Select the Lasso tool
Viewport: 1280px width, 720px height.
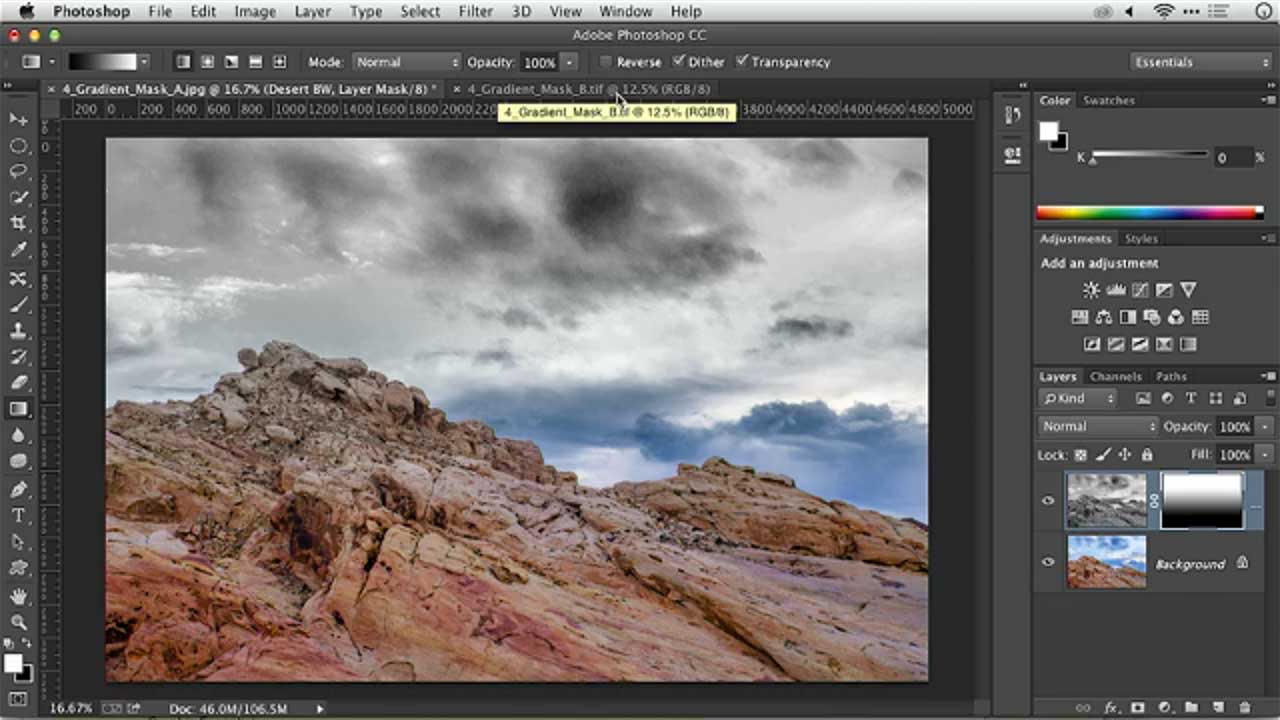click(x=18, y=171)
